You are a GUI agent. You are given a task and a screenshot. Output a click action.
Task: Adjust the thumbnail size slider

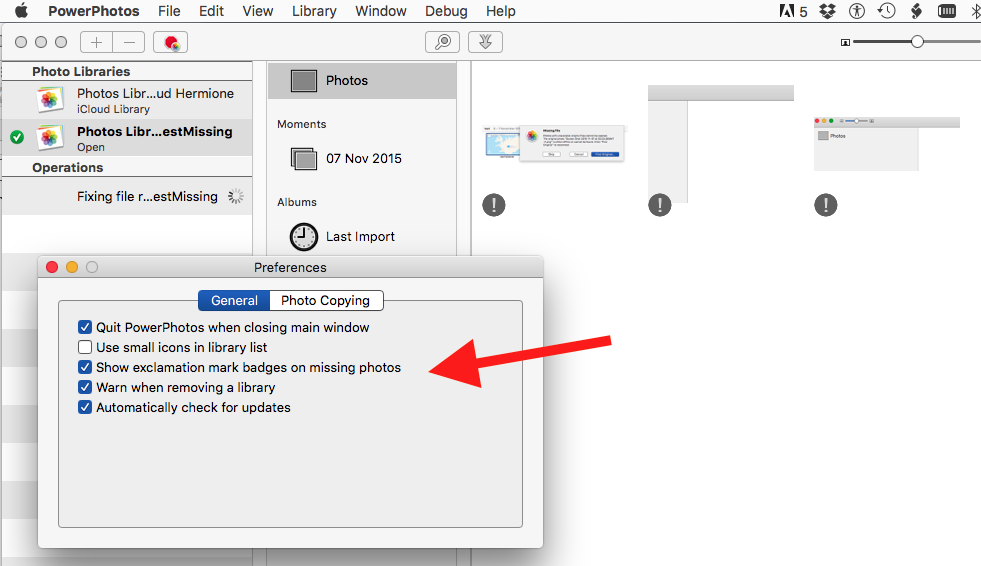coord(917,42)
